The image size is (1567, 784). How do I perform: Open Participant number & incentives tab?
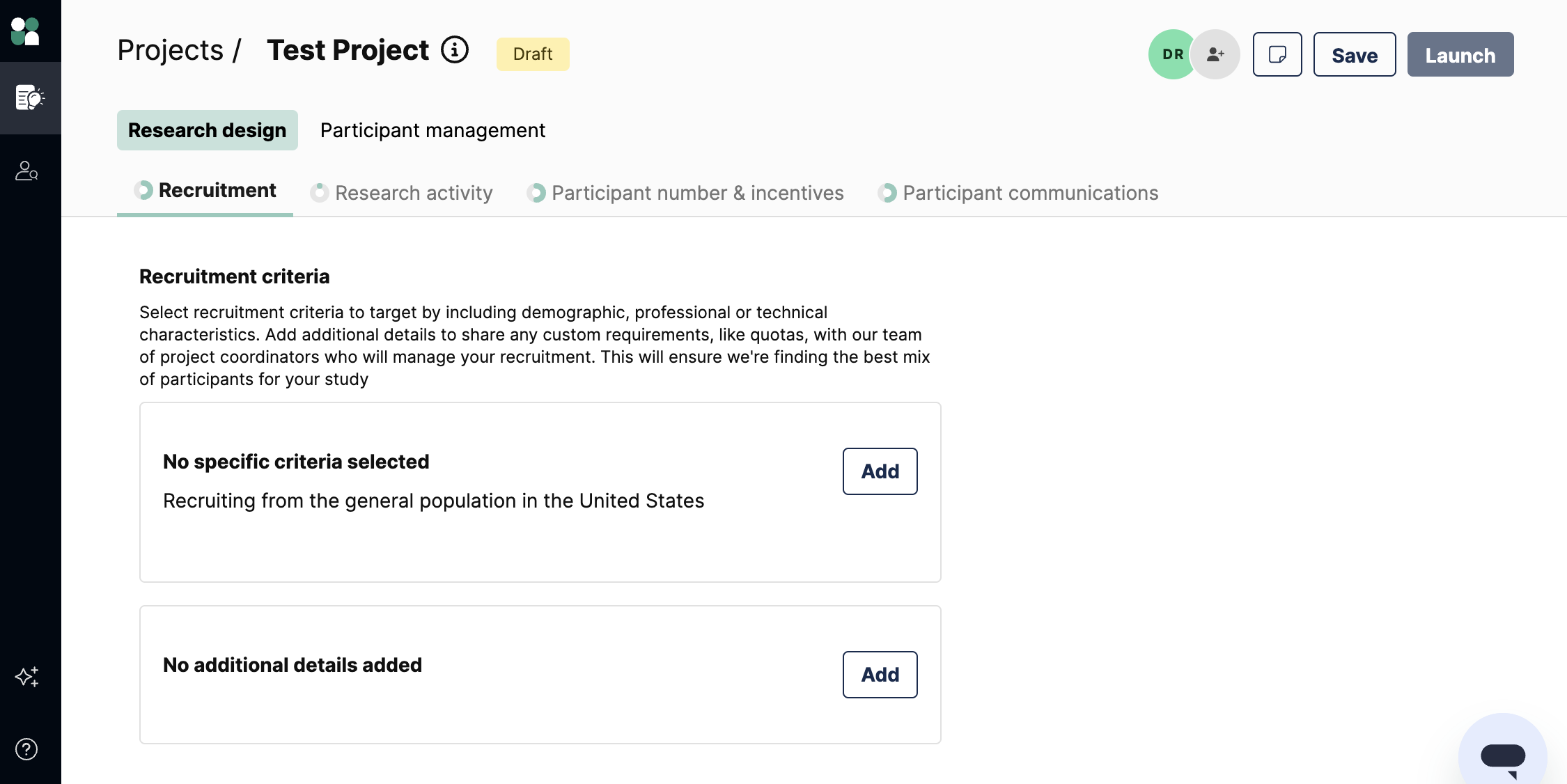pos(685,193)
